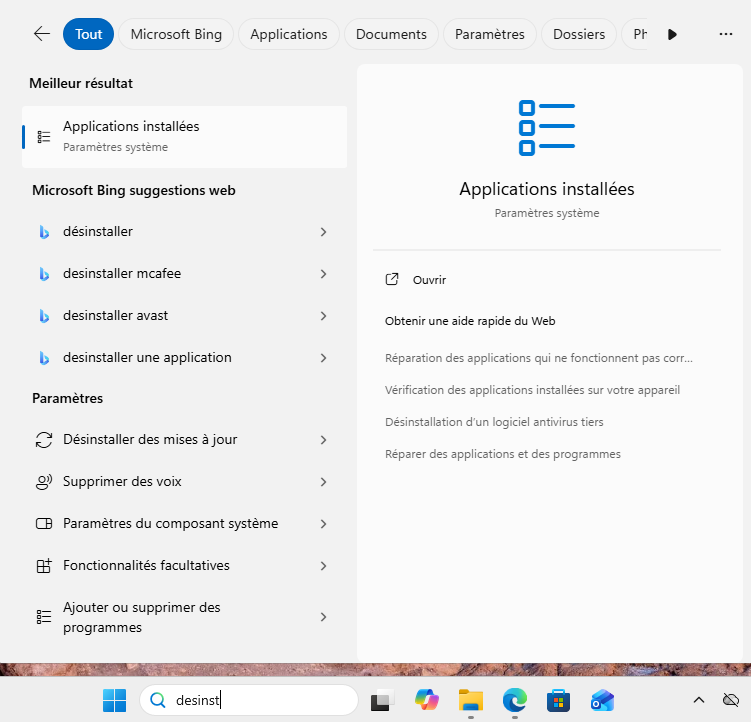Open Outlook from the taskbar

point(602,700)
